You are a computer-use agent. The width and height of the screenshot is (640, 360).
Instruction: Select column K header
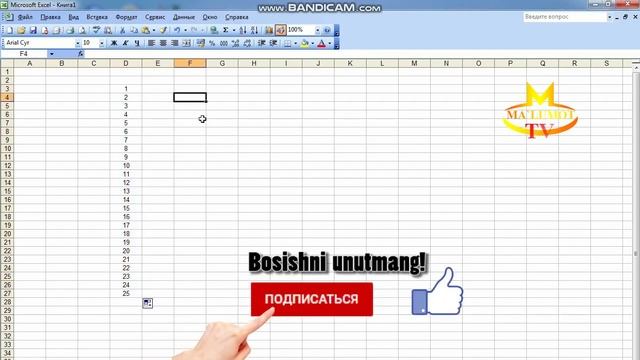350,63
